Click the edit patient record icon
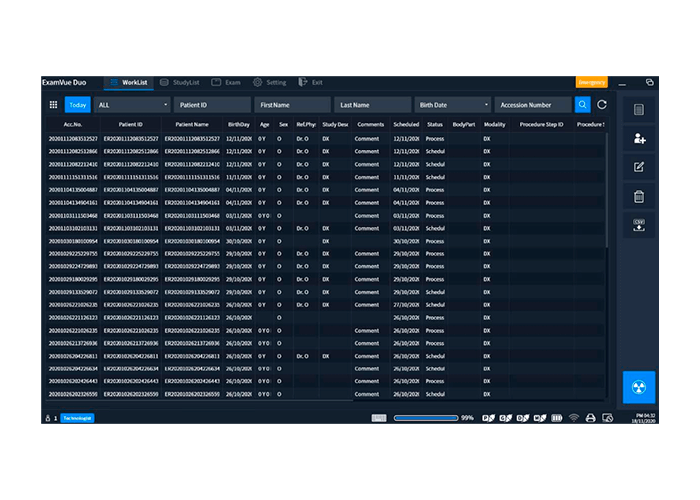This screenshot has width=700, height=500. click(639, 168)
